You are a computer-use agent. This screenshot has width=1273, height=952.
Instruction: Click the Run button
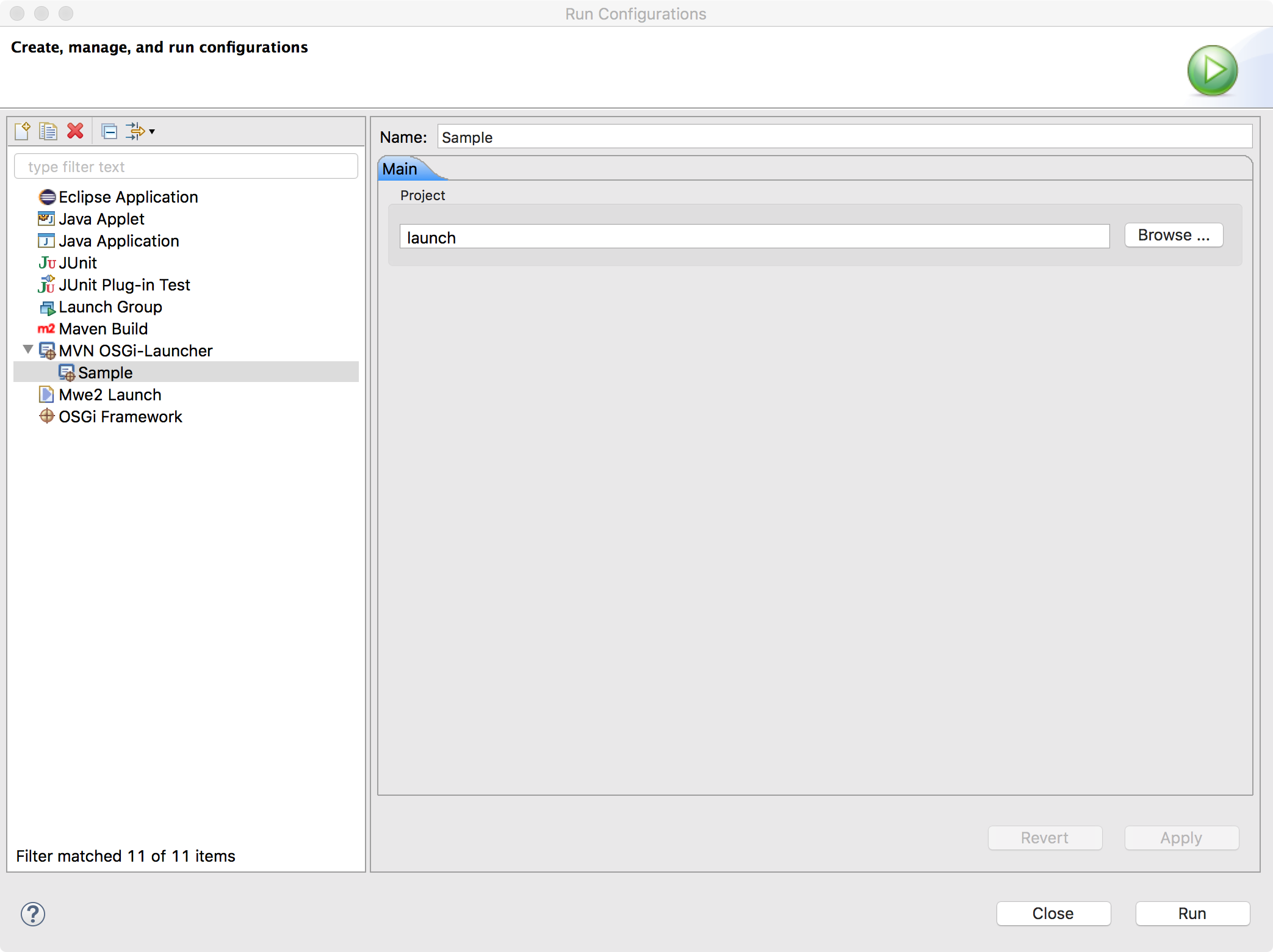tap(1192, 914)
